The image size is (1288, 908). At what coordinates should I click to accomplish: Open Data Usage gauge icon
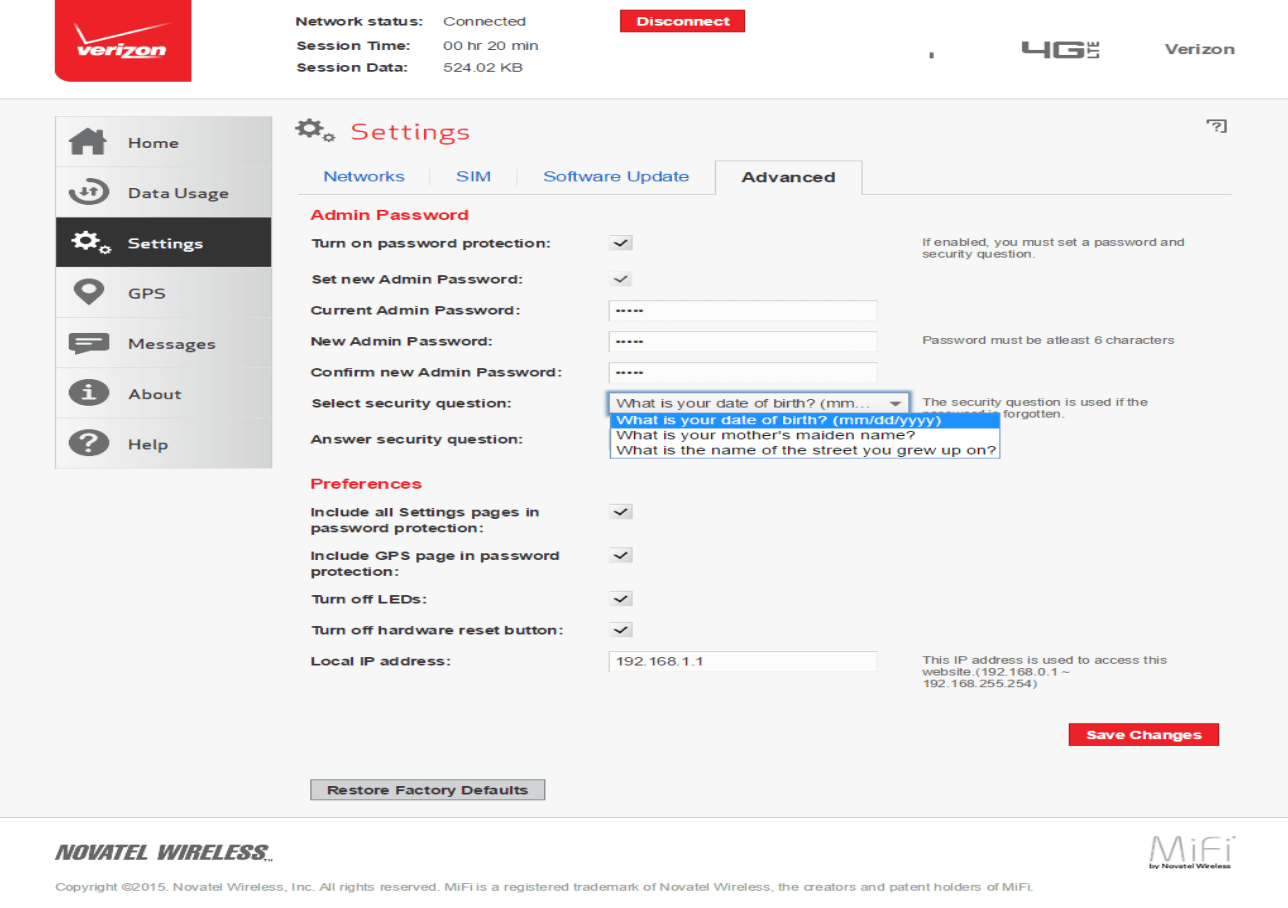coord(88,193)
